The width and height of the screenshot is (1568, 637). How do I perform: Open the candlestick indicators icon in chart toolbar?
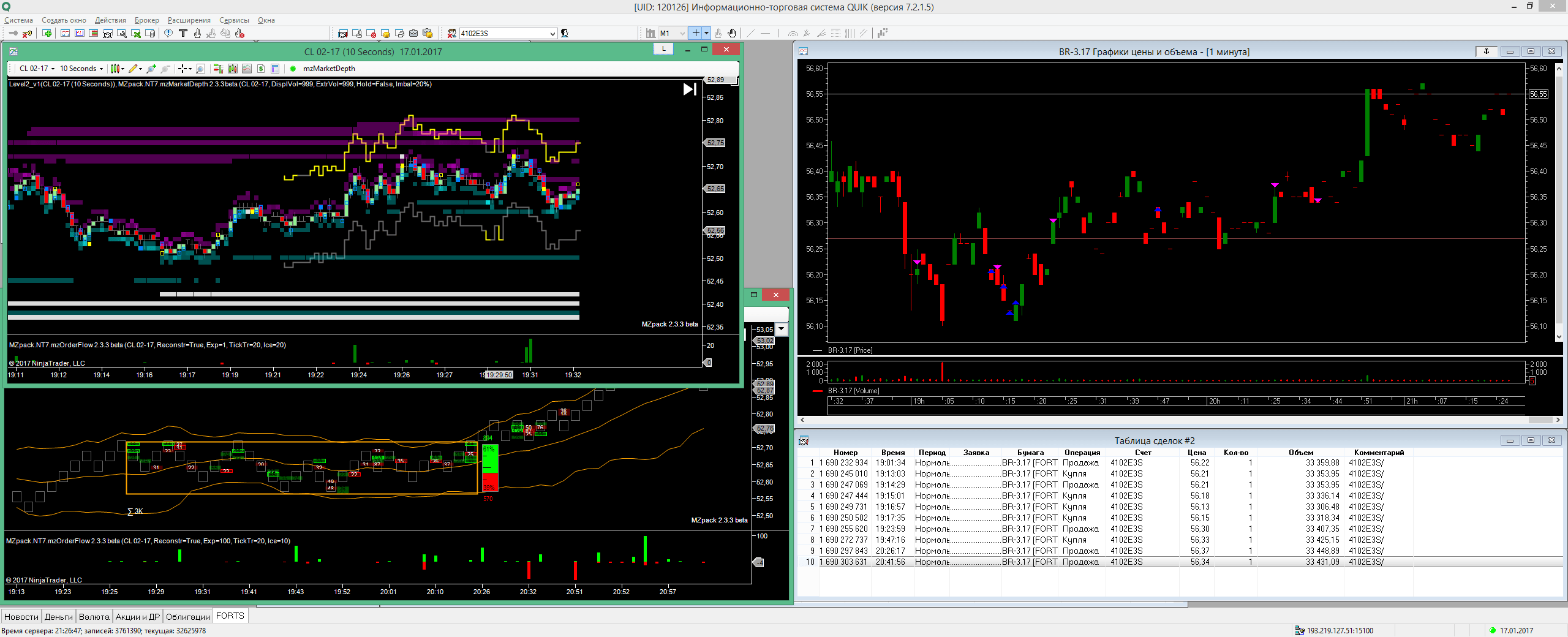tap(233, 69)
